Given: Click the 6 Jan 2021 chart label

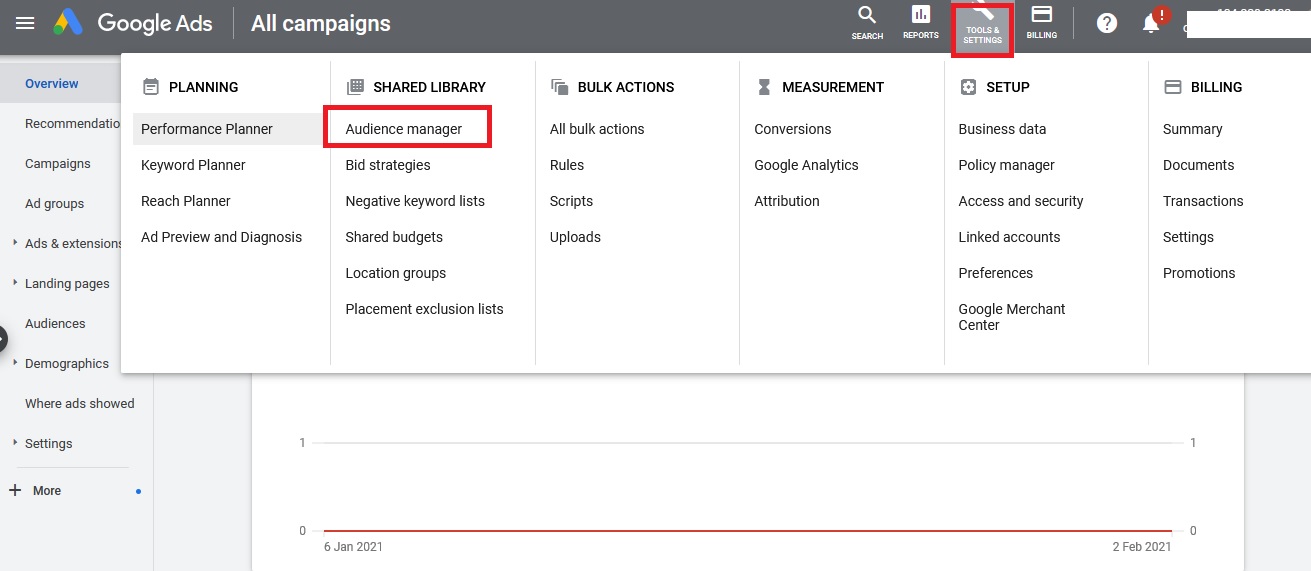Looking at the screenshot, I should pyautogui.click(x=353, y=546).
